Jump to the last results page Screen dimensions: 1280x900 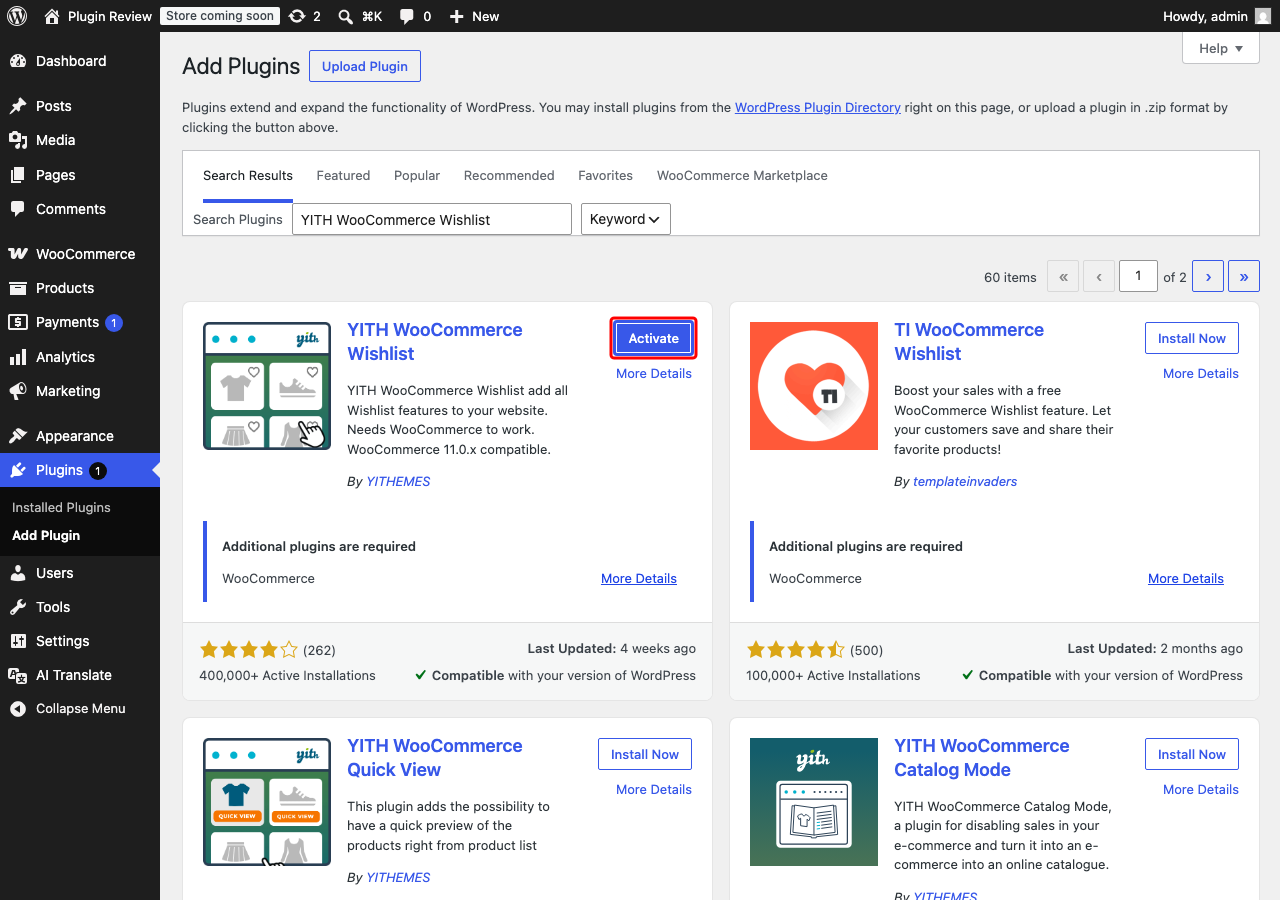tap(1244, 277)
